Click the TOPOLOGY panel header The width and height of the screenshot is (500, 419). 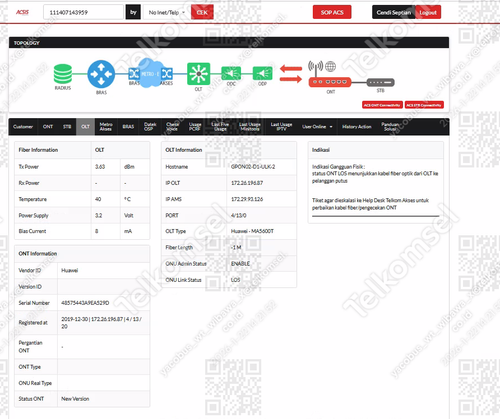point(229,43)
